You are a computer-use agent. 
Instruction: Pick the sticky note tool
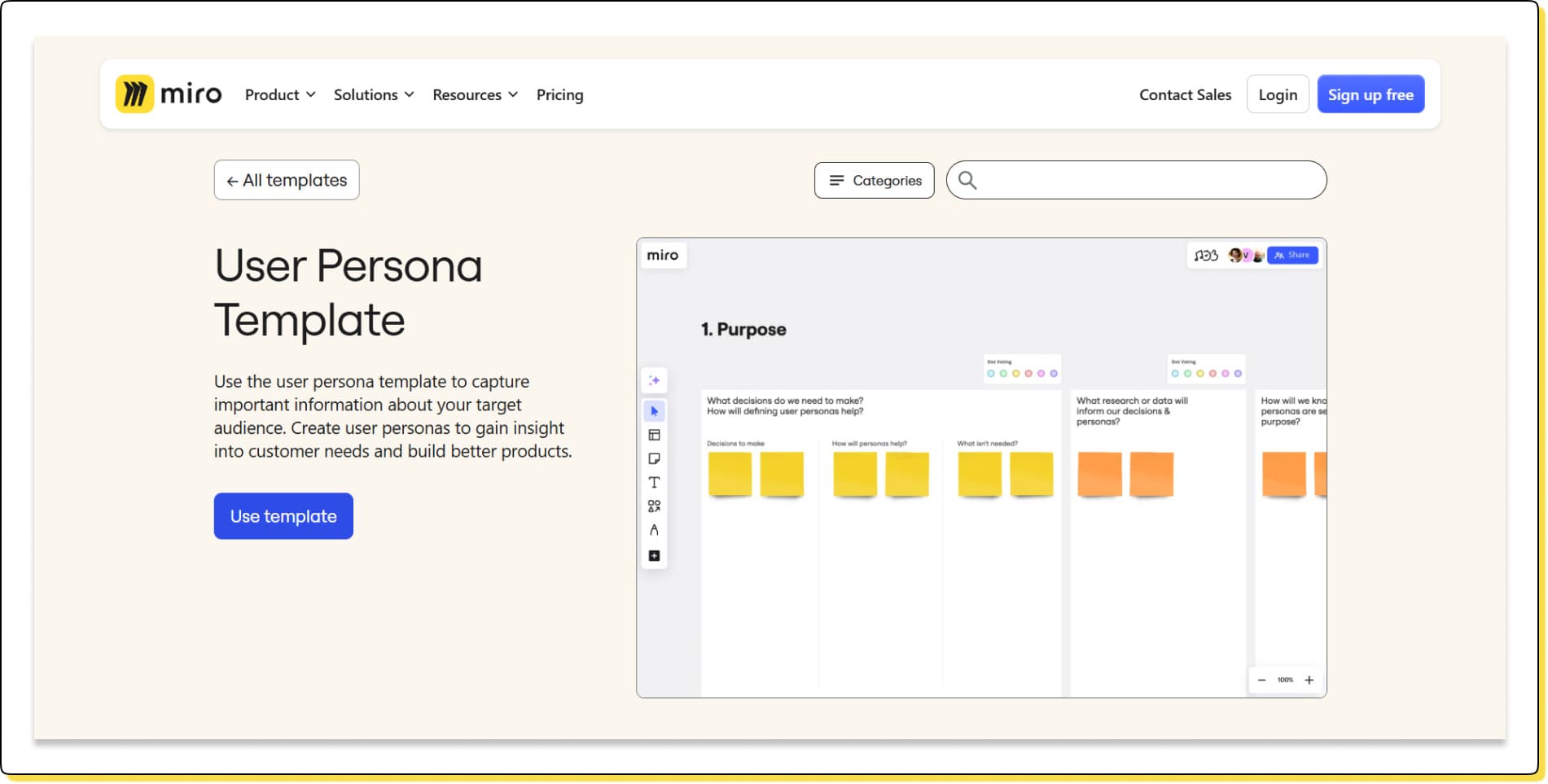(654, 458)
